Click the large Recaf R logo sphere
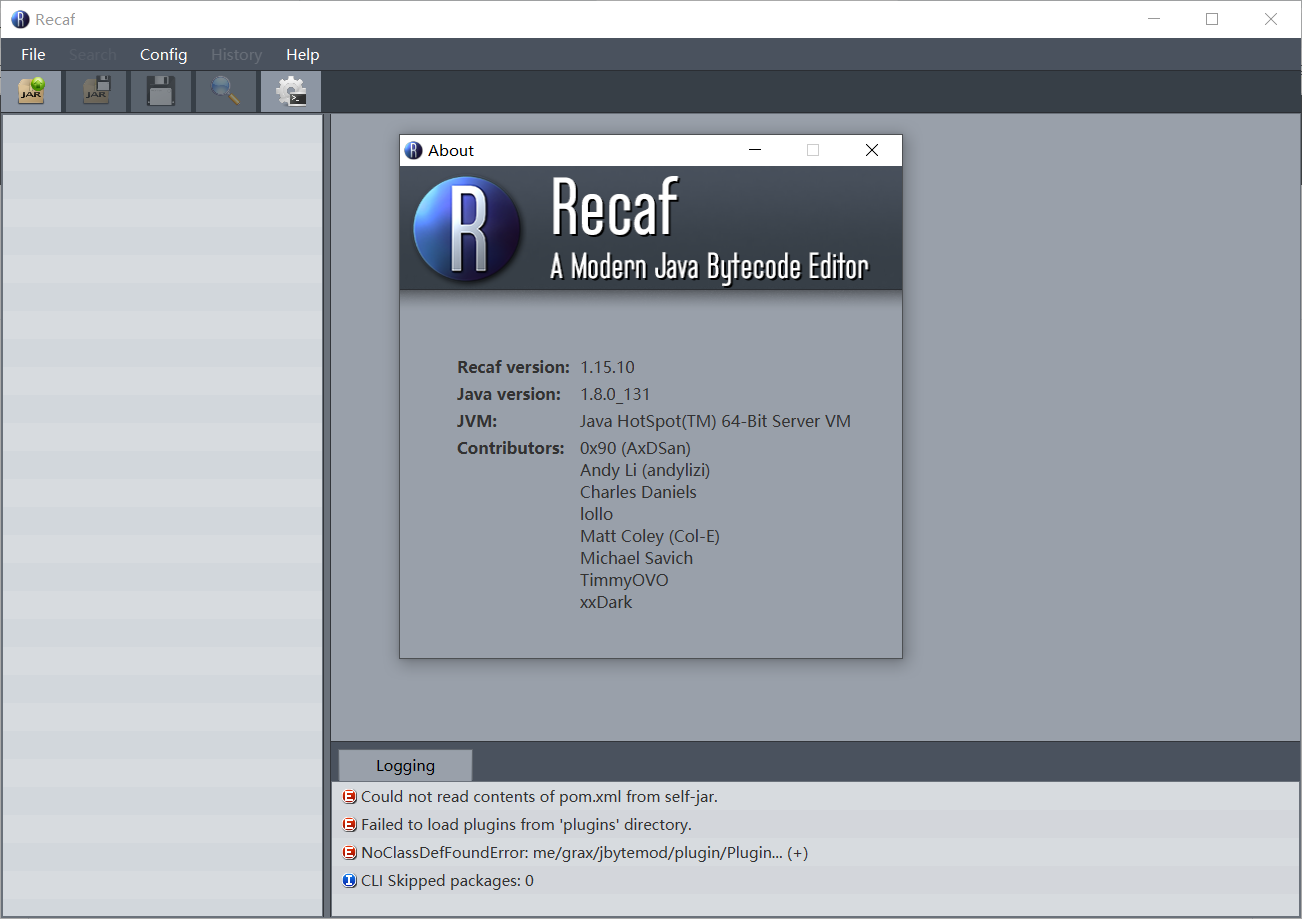 (467, 228)
